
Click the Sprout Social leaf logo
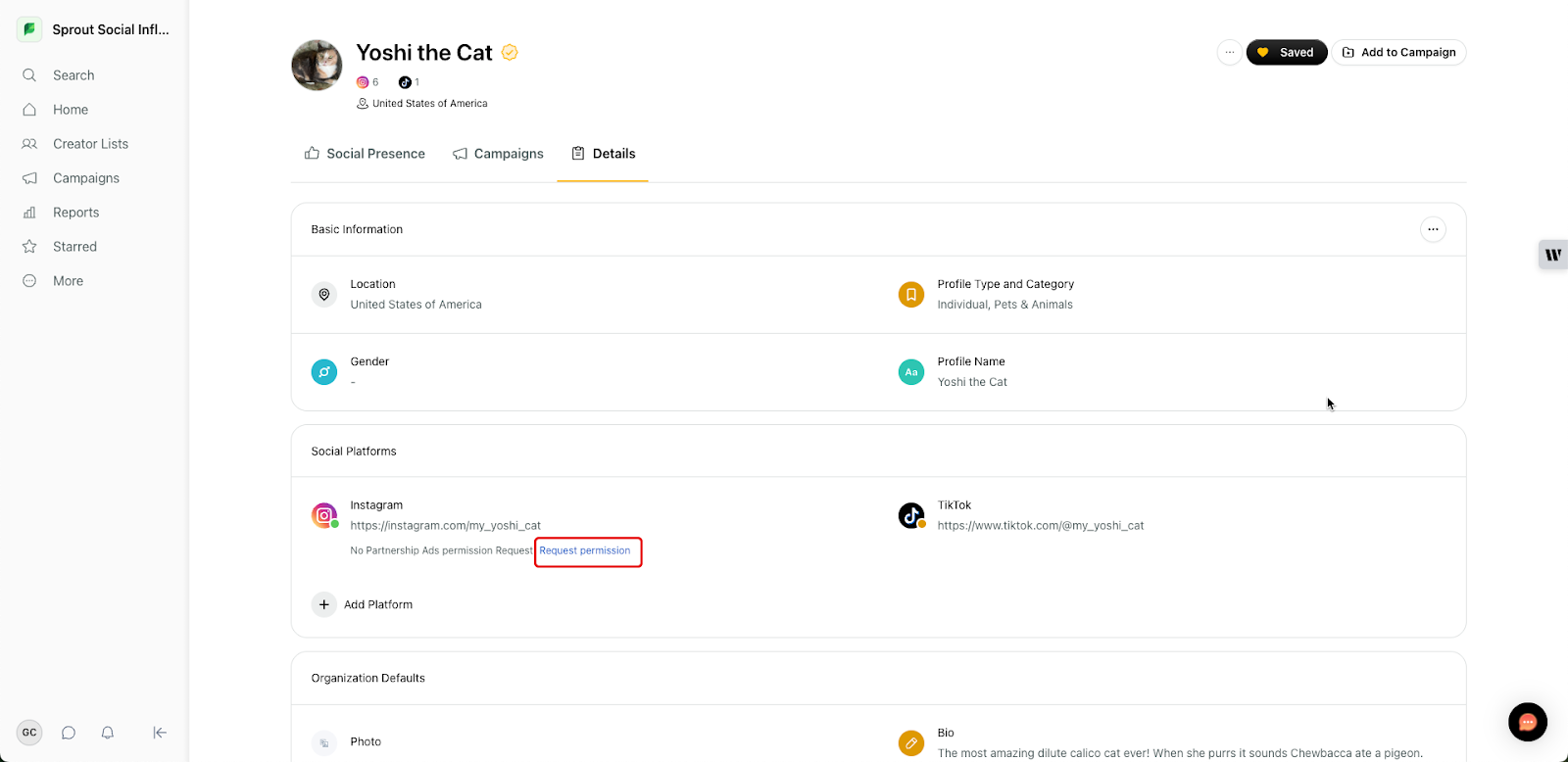[x=29, y=29]
